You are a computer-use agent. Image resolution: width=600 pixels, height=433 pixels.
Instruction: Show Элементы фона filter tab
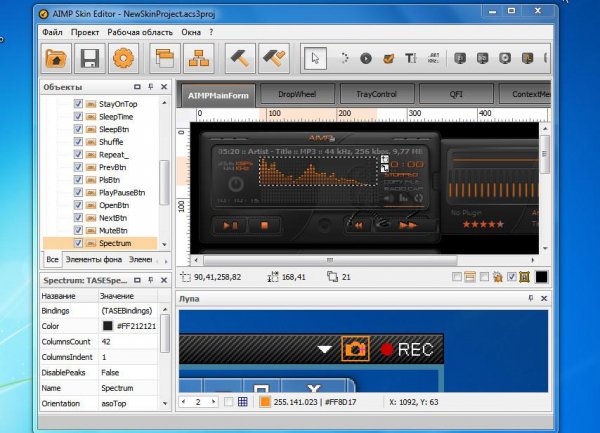tap(94, 260)
